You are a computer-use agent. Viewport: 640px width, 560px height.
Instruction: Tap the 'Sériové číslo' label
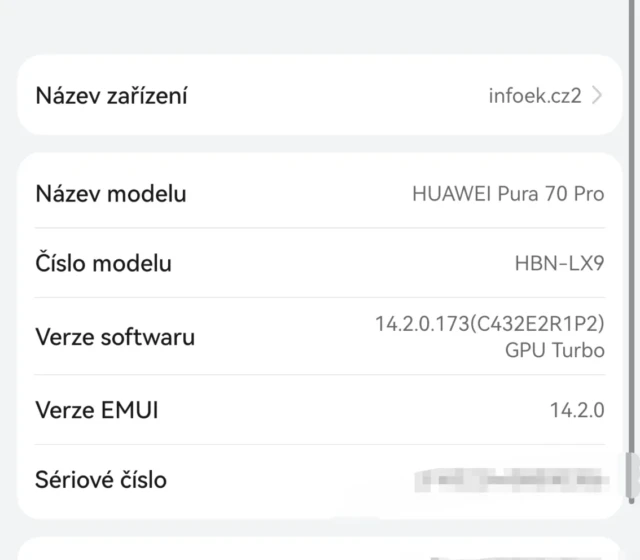point(101,480)
